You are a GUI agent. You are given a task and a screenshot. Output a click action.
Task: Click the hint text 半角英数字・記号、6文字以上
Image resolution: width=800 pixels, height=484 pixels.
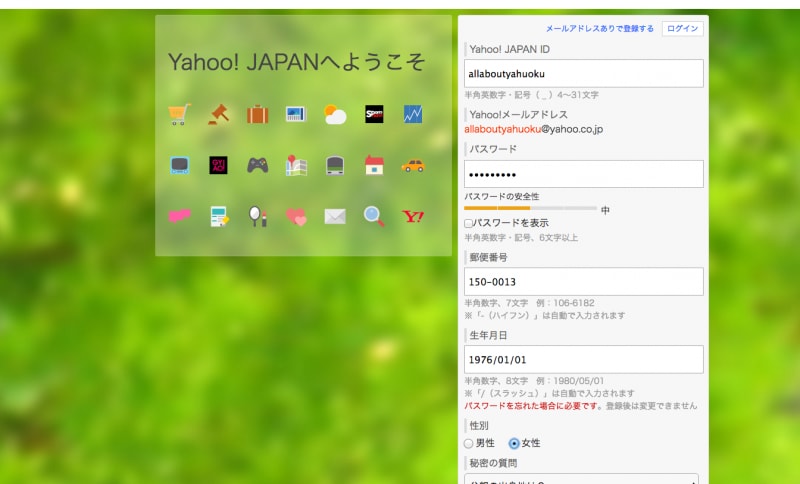(521, 238)
